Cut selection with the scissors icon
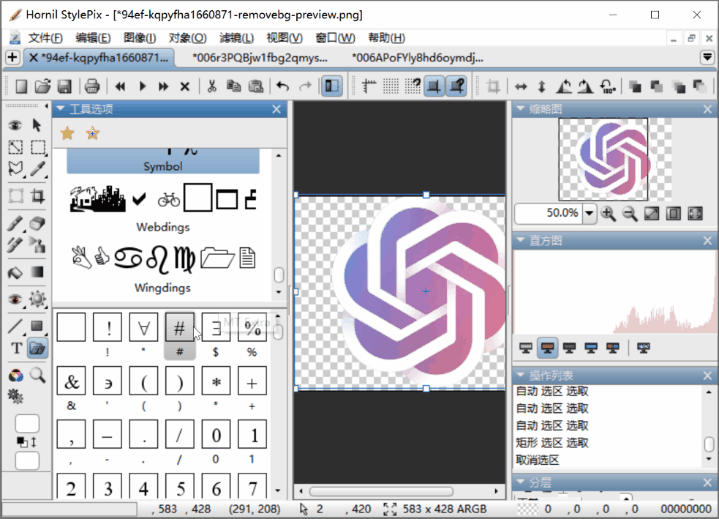The width and height of the screenshot is (719, 519). [x=211, y=86]
